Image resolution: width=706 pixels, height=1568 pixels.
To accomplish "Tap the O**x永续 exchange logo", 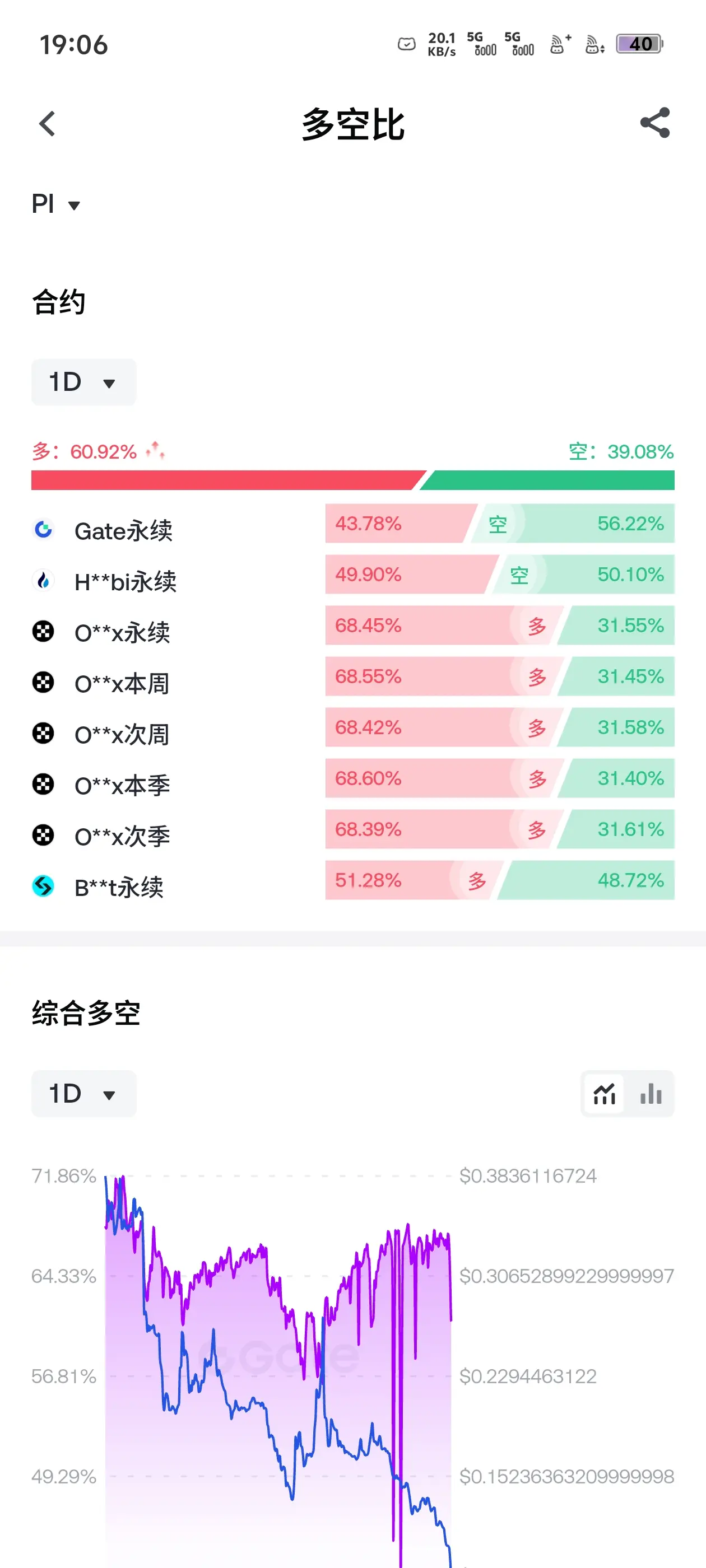I will pyautogui.click(x=43, y=631).
